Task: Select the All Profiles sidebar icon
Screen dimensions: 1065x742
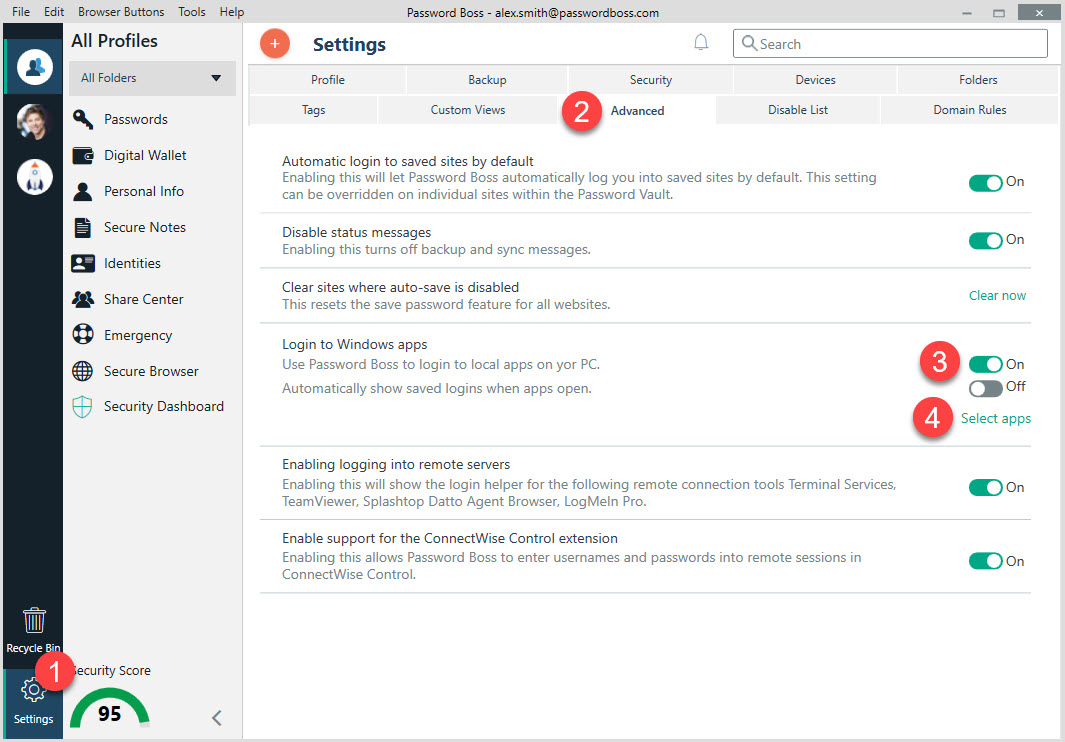Action: [35, 67]
